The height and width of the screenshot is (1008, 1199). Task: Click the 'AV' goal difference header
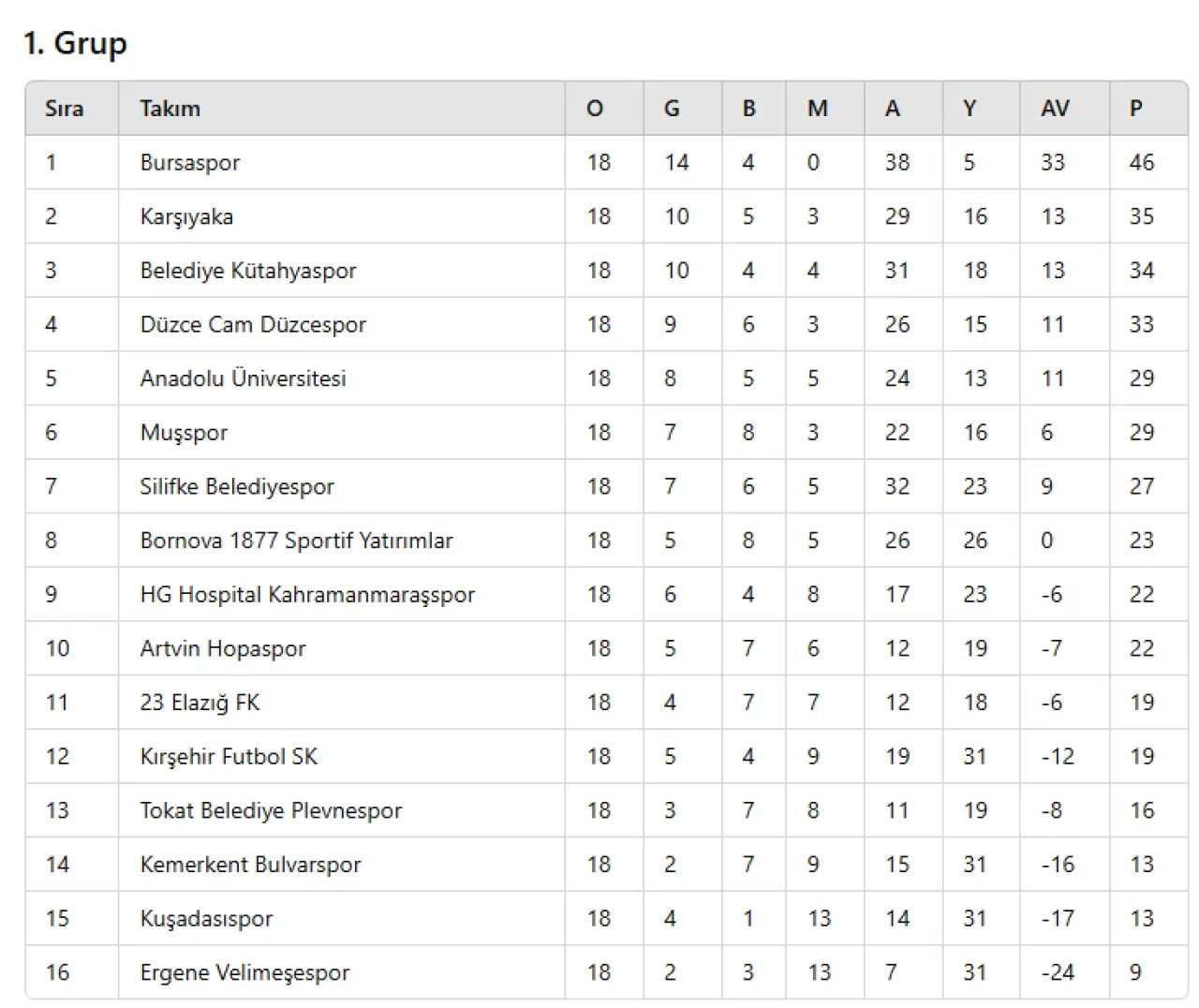click(1055, 109)
